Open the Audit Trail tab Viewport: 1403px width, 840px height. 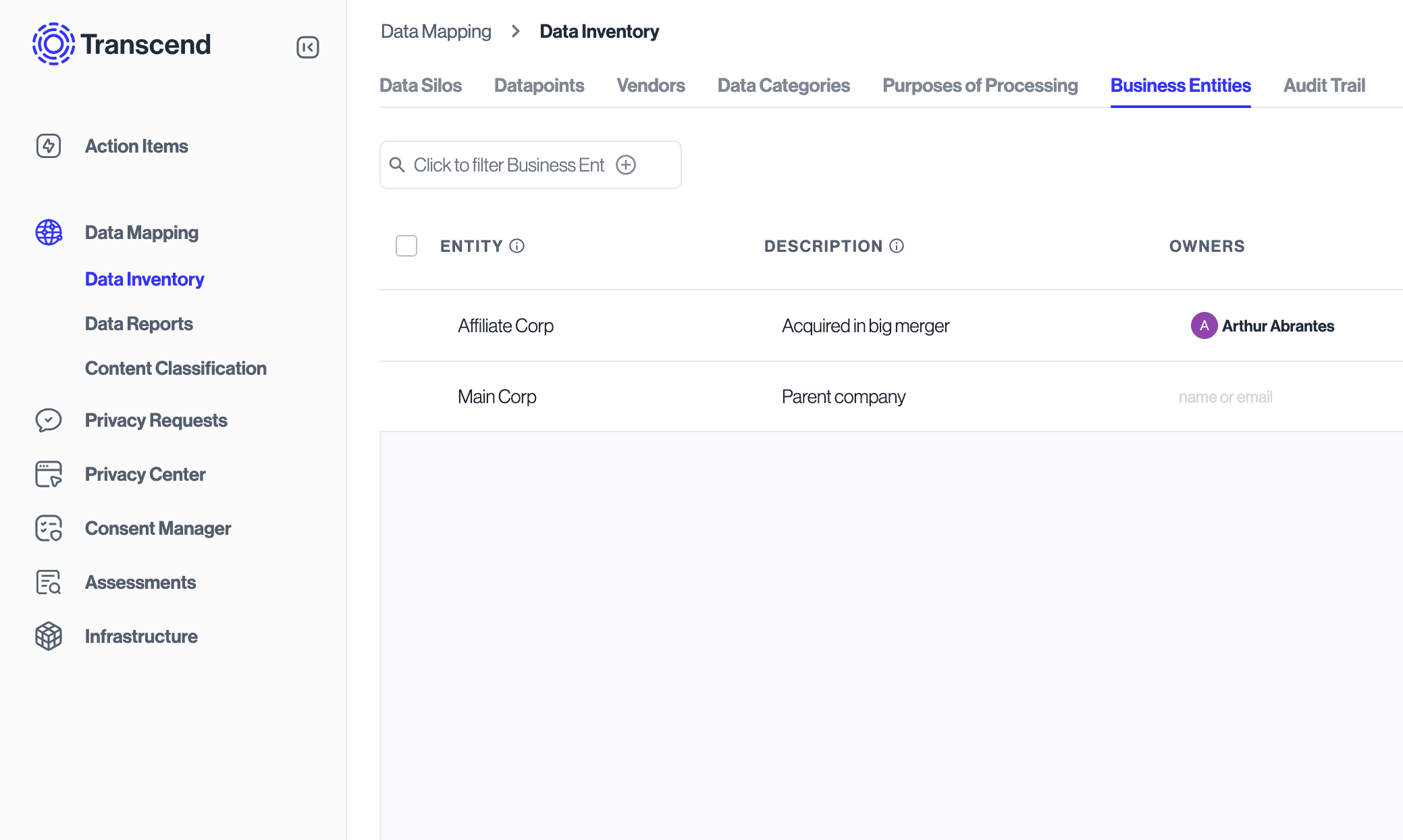click(x=1323, y=86)
